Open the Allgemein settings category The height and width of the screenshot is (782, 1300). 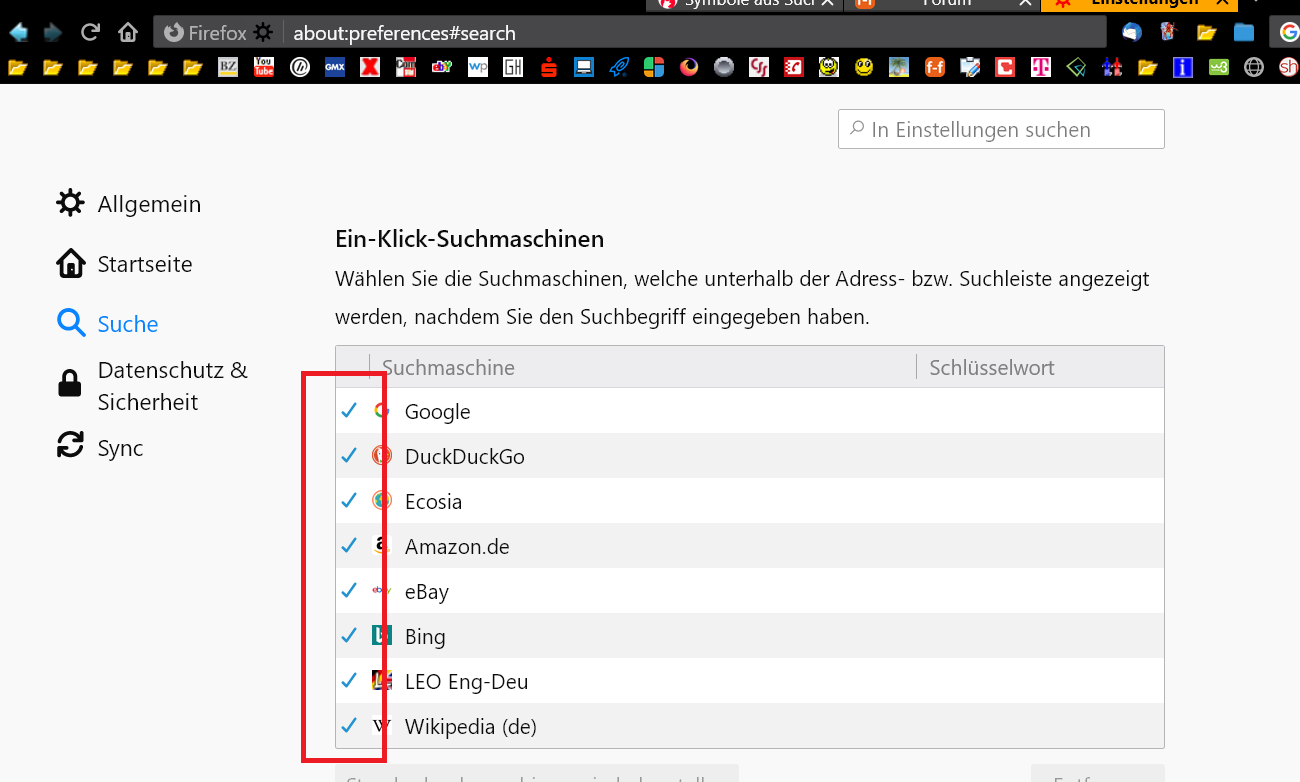(x=129, y=204)
